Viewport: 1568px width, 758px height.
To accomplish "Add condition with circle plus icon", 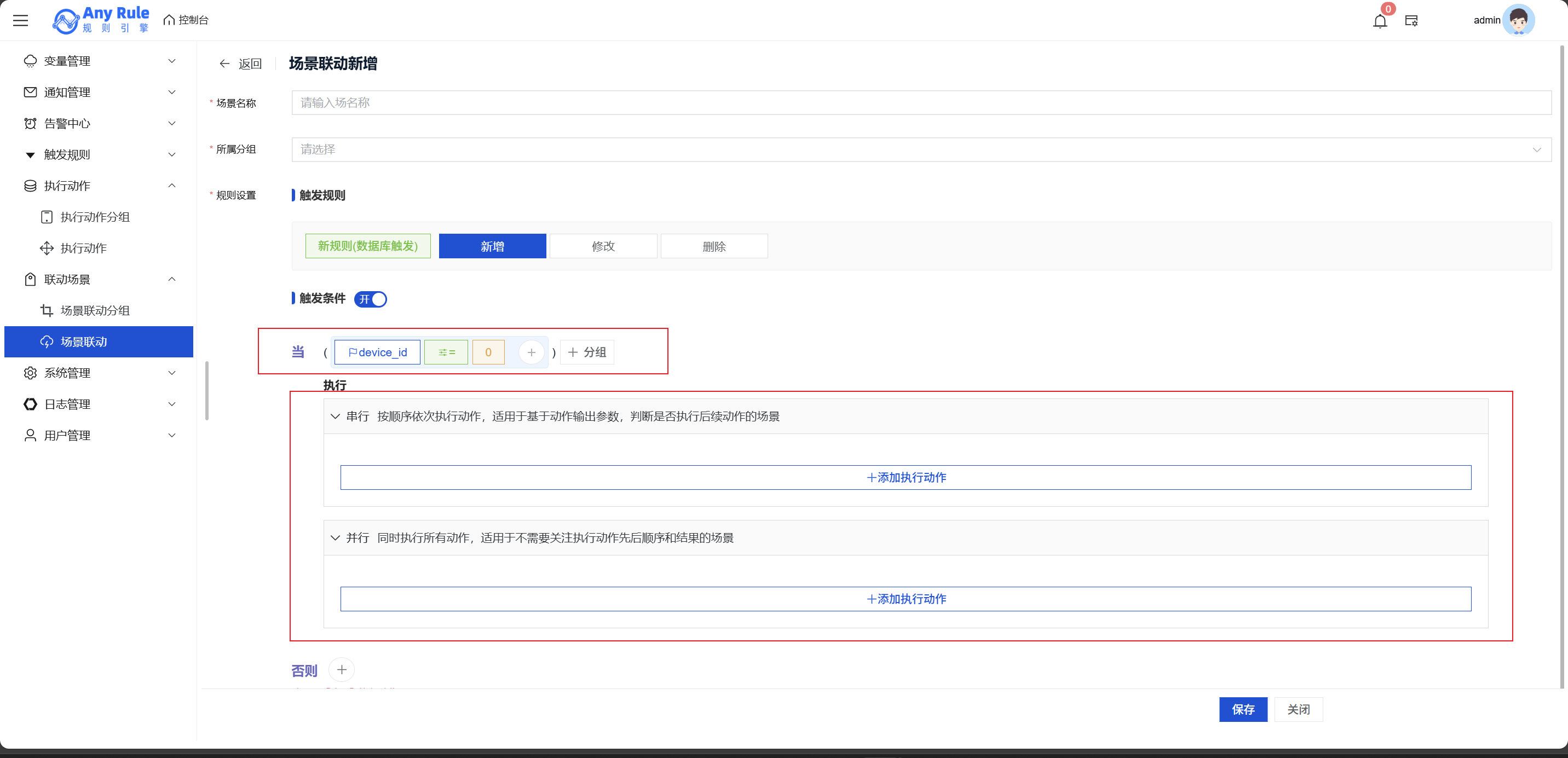I will click(531, 352).
